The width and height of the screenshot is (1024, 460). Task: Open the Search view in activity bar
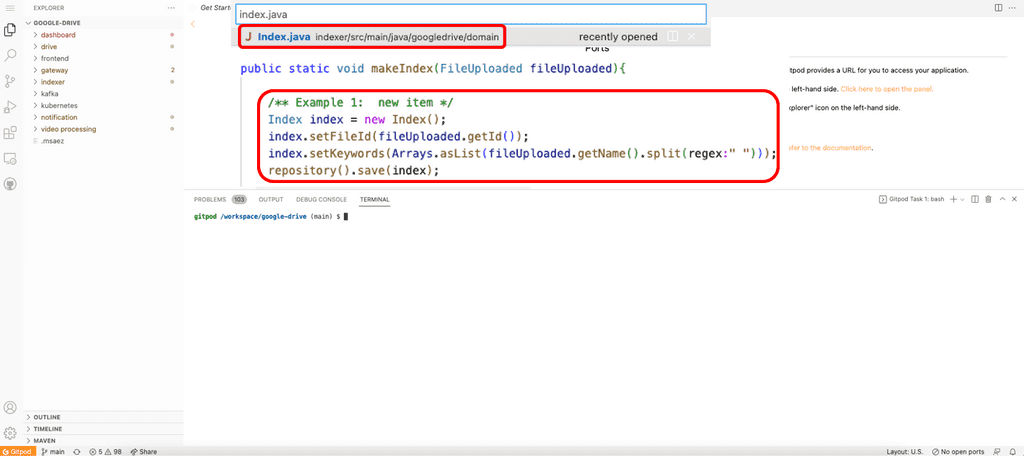[10, 55]
